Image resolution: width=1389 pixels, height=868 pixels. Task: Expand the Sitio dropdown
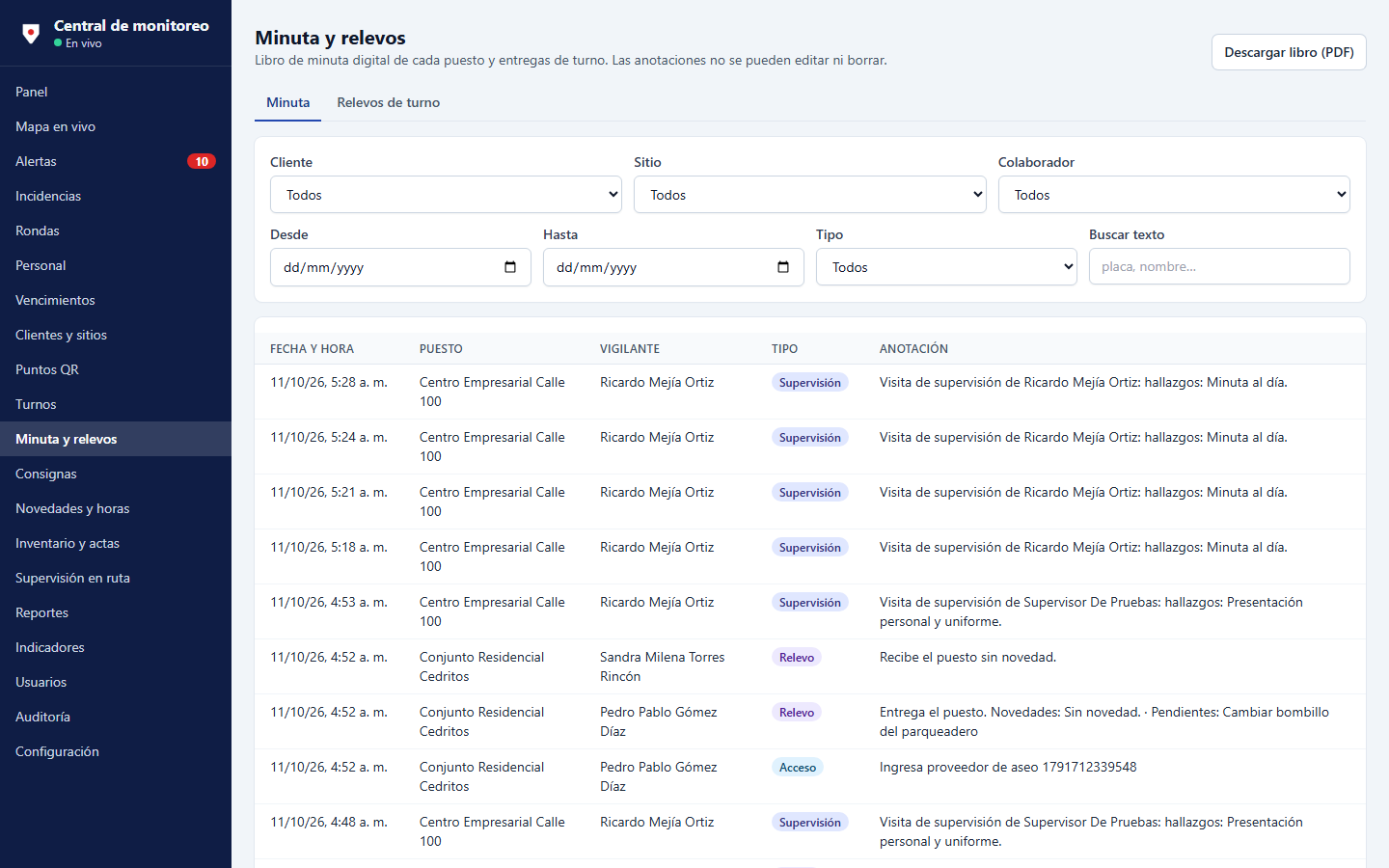pyautogui.click(x=810, y=195)
